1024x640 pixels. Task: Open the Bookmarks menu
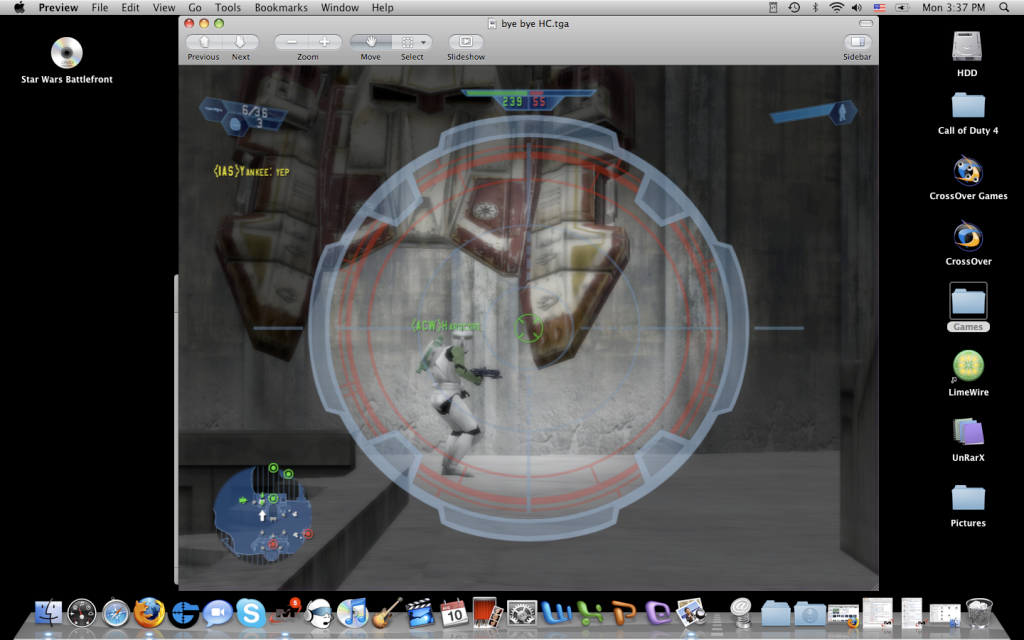point(281,8)
